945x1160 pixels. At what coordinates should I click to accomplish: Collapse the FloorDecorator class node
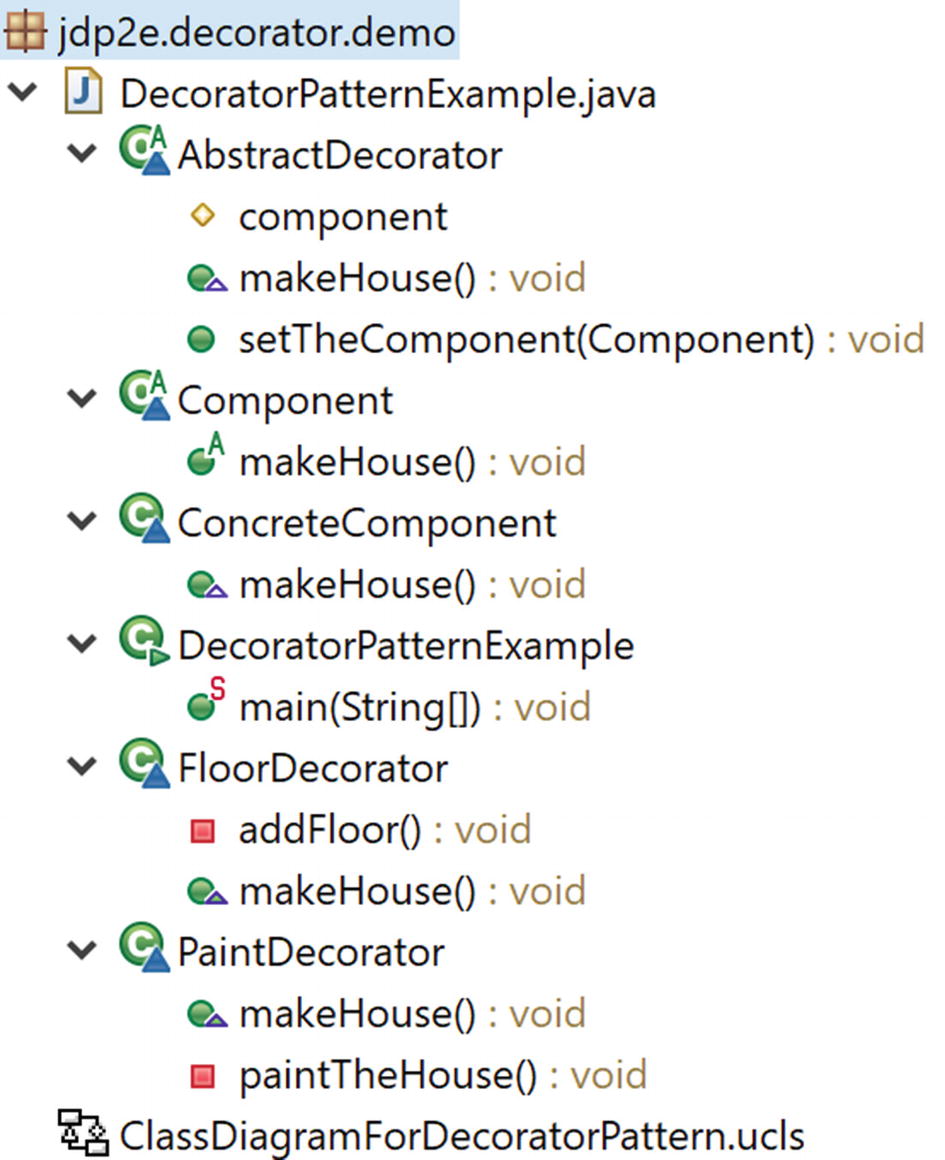point(82,767)
